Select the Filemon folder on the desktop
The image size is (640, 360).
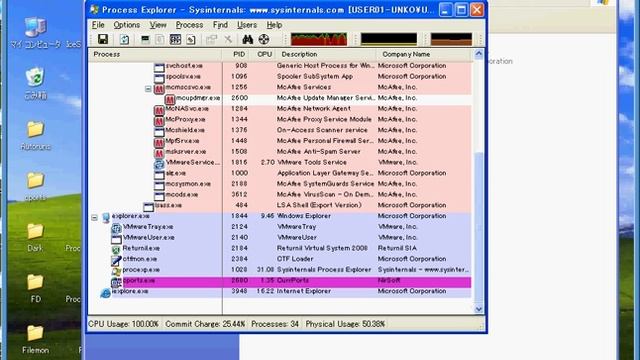[x=36, y=333]
